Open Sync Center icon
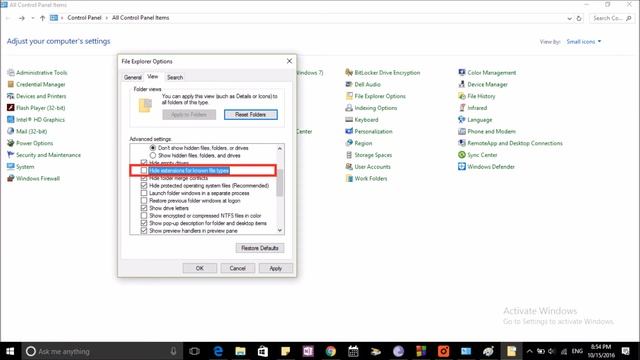The height and width of the screenshot is (360, 640). pyautogui.click(x=462, y=155)
